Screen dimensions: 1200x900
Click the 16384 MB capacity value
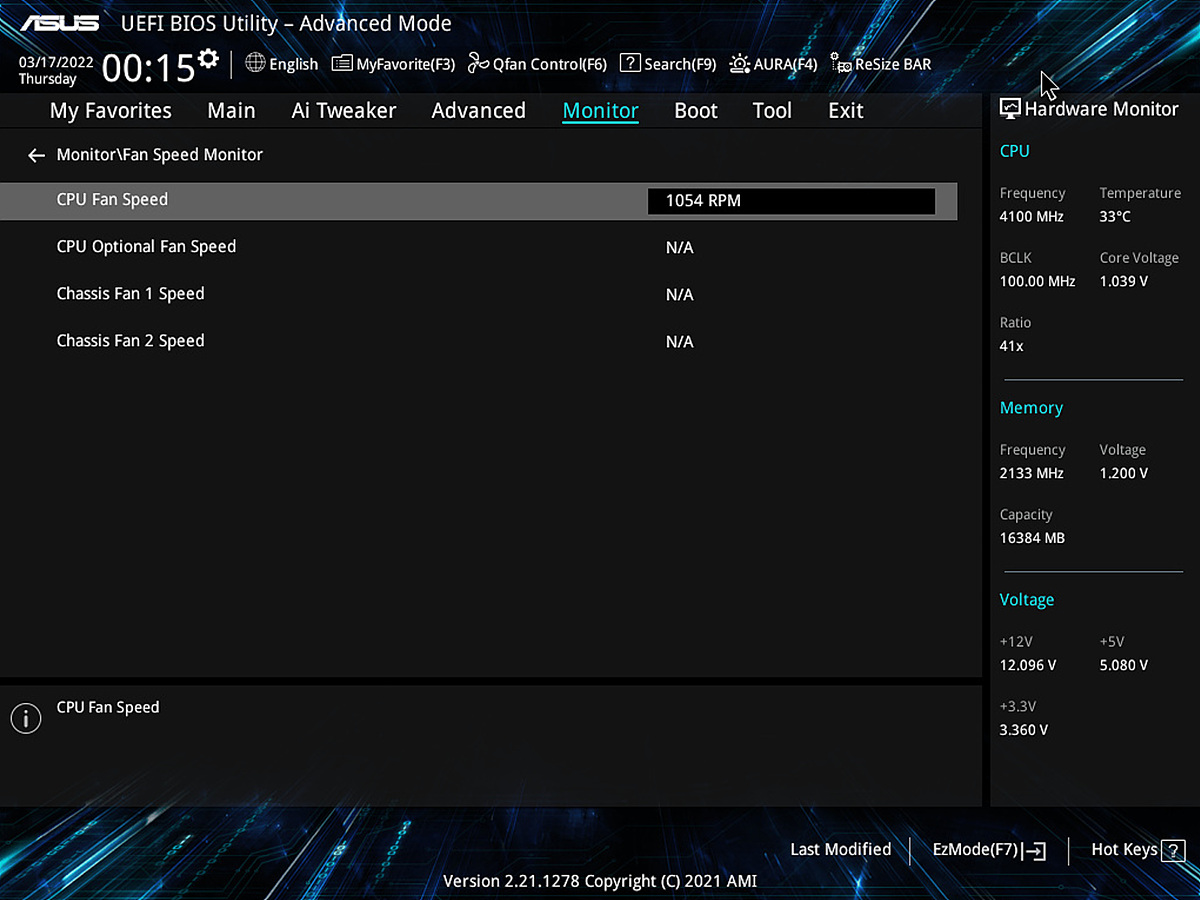(x=1032, y=538)
